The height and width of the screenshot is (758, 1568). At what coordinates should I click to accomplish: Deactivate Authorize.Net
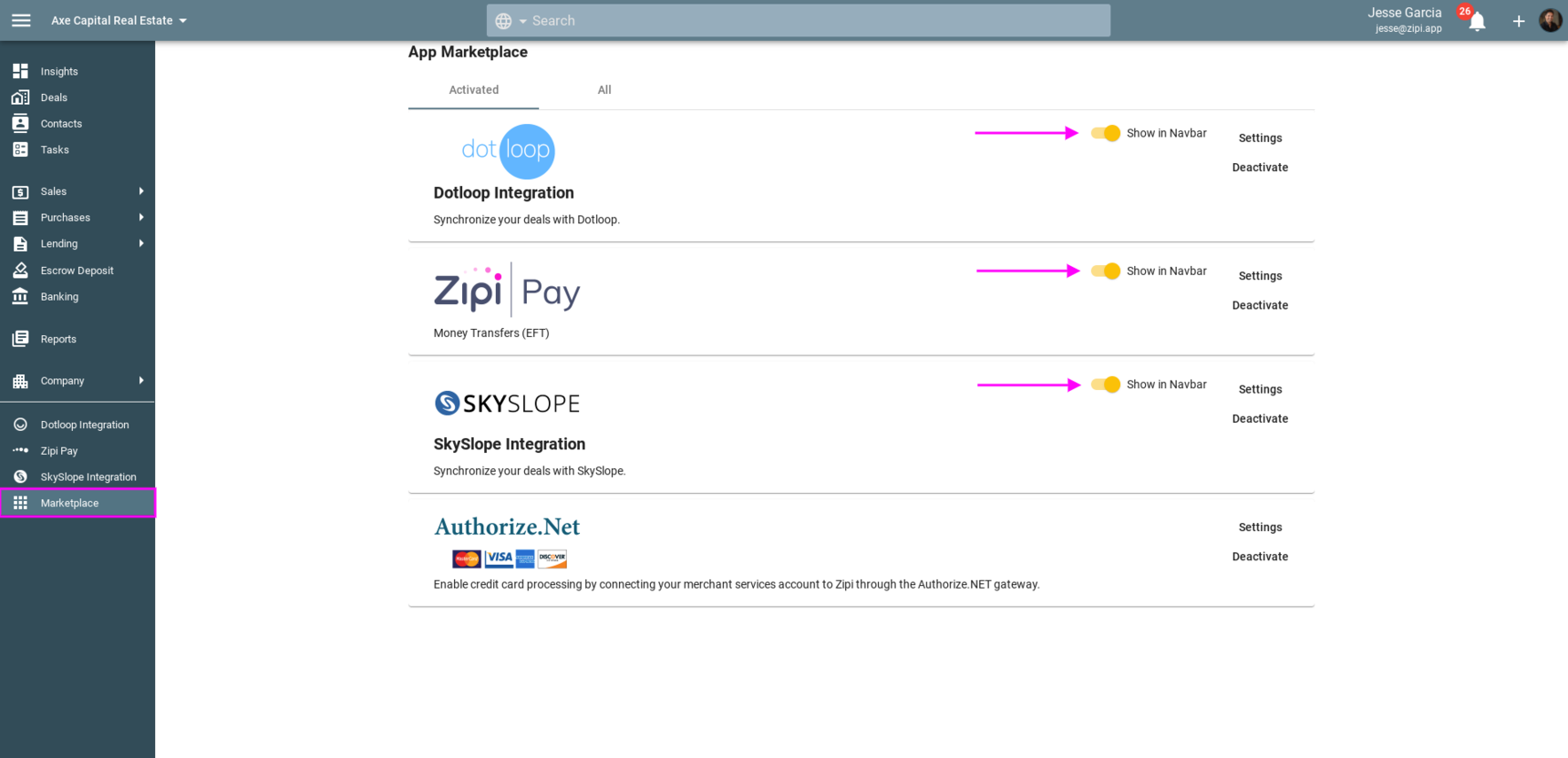[x=1260, y=557]
